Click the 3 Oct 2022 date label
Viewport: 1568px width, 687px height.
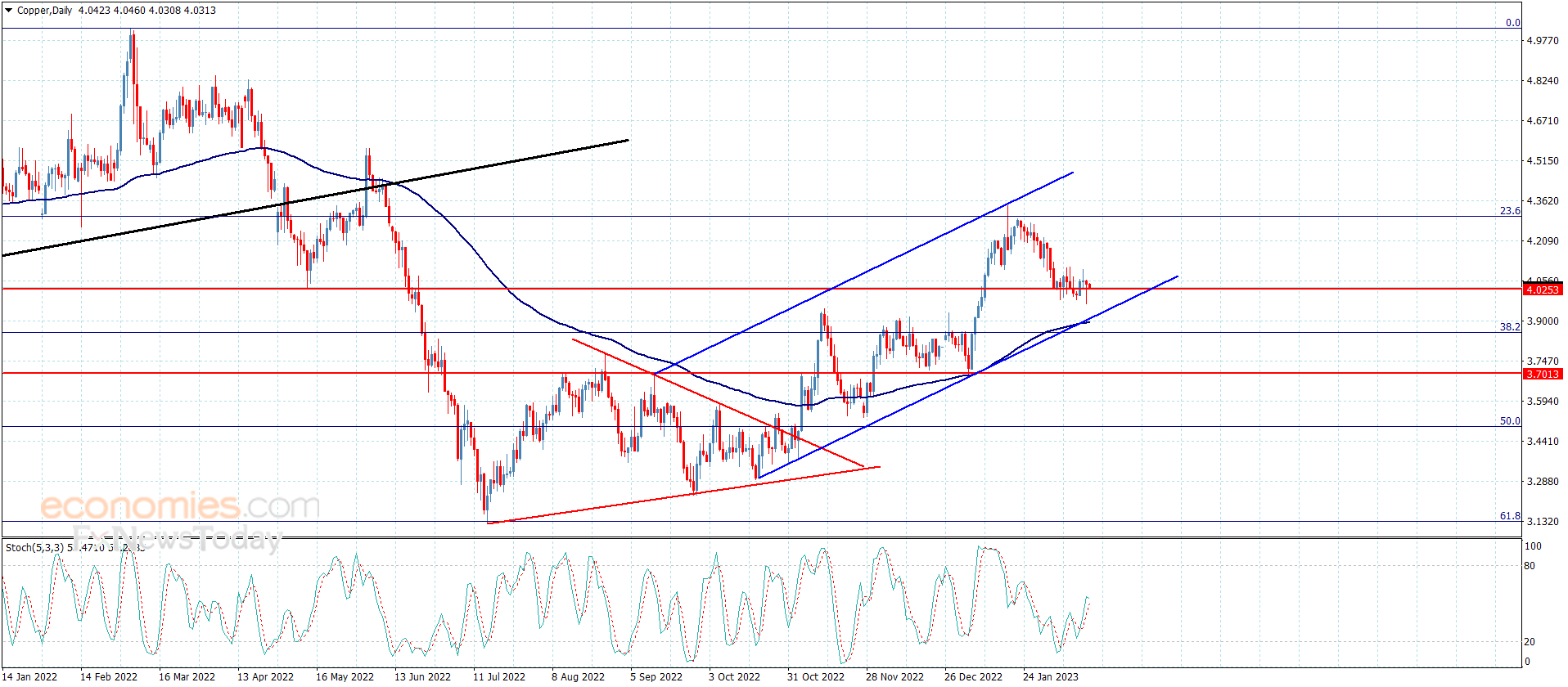(735, 676)
